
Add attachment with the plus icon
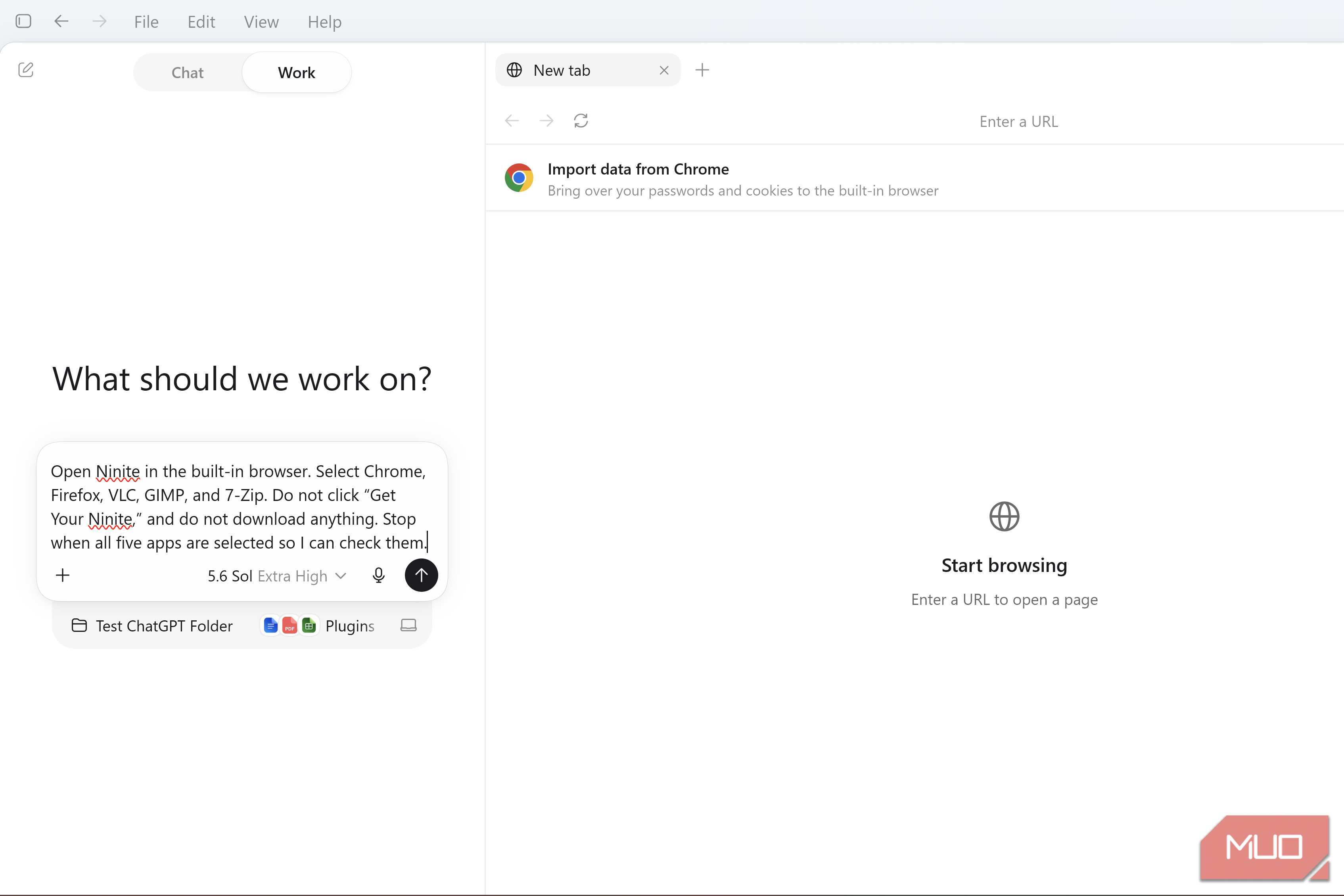pos(63,575)
